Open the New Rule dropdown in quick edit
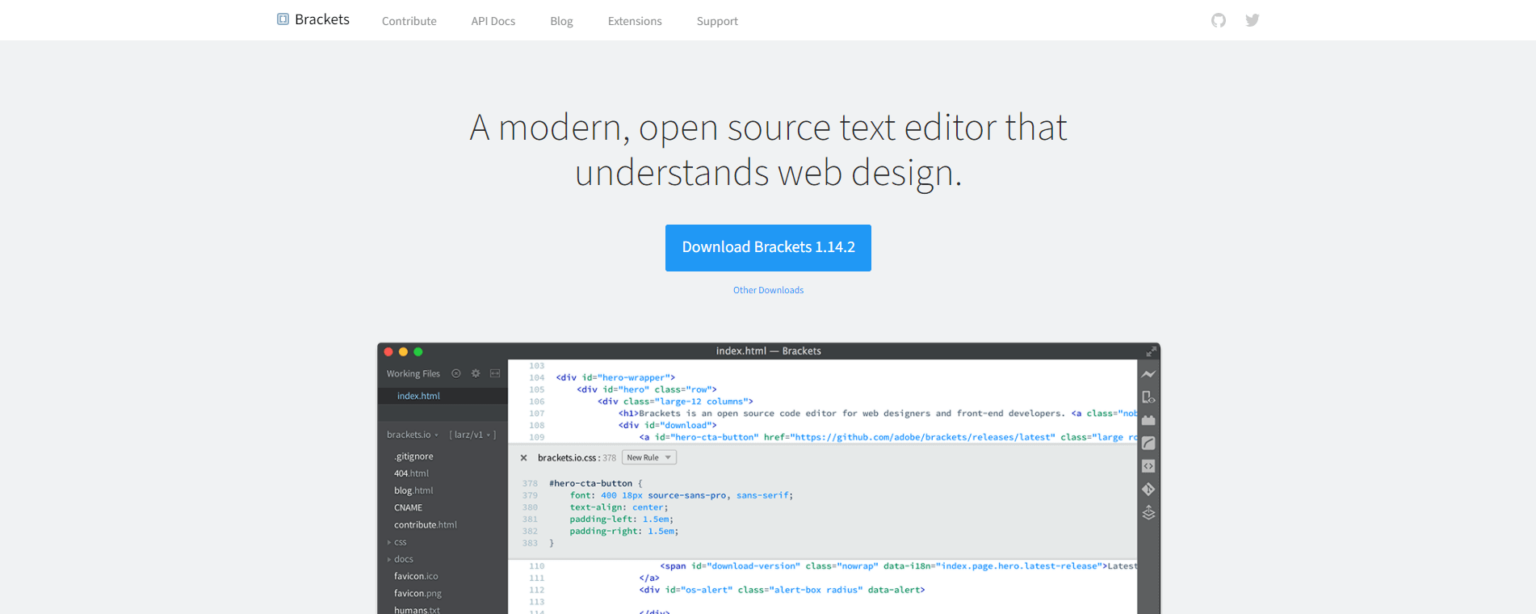Screen dimensions: 1536x614 tap(648, 456)
